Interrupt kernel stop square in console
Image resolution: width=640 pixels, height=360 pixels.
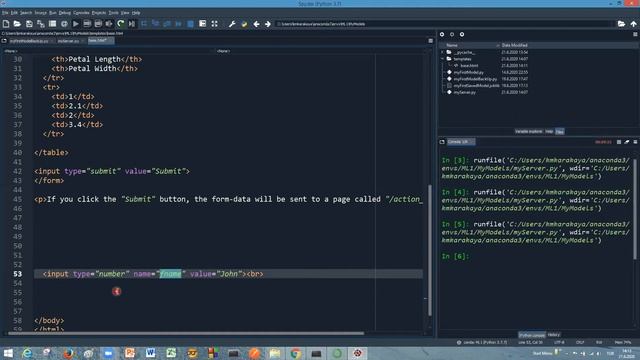pyautogui.click(x=619, y=142)
